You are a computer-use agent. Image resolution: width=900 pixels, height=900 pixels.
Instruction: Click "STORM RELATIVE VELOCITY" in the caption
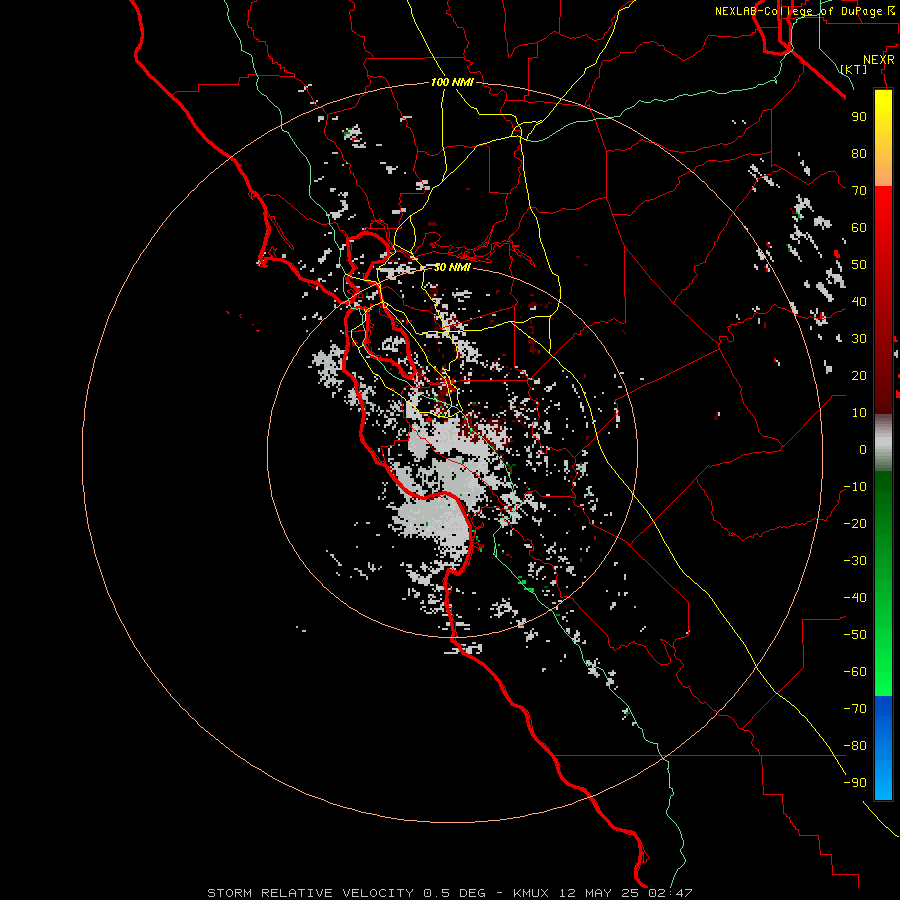310,893
